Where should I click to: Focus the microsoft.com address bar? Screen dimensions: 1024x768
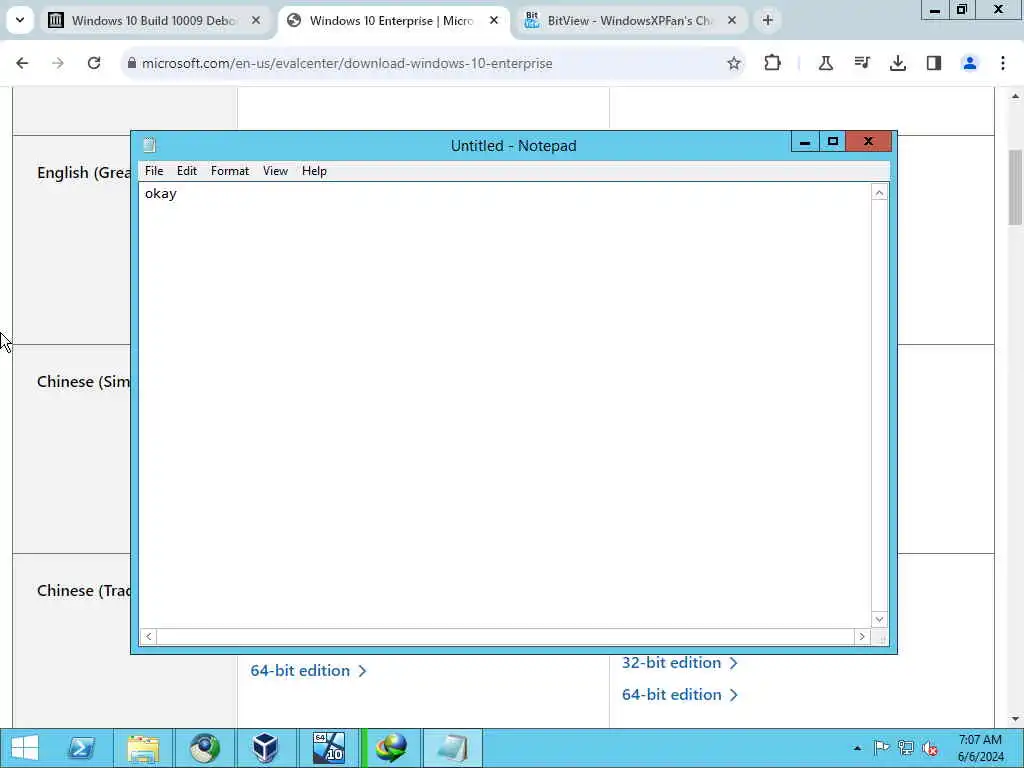[x=431, y=63]
